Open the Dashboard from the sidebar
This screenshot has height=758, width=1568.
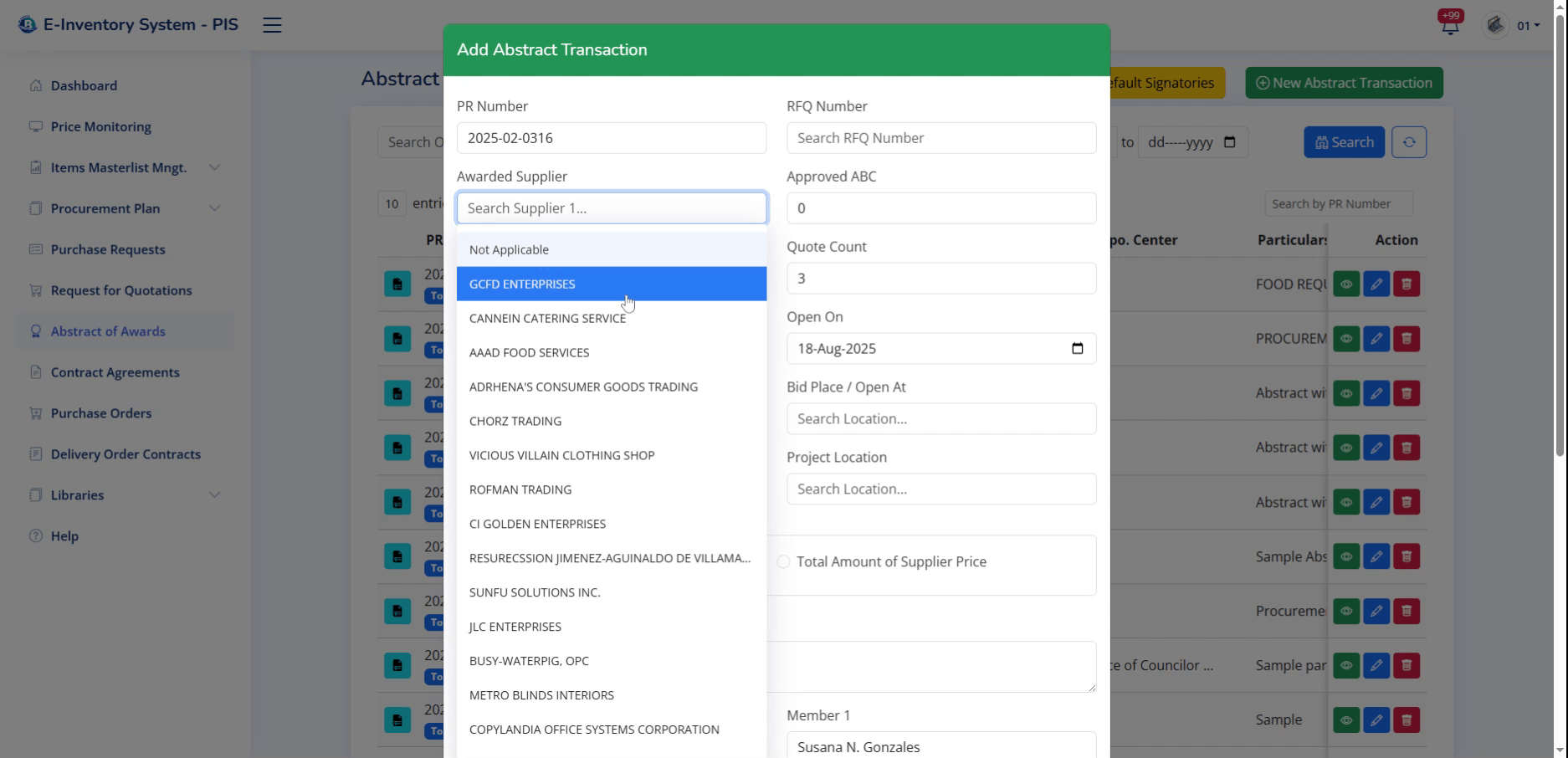coord(84,85)
